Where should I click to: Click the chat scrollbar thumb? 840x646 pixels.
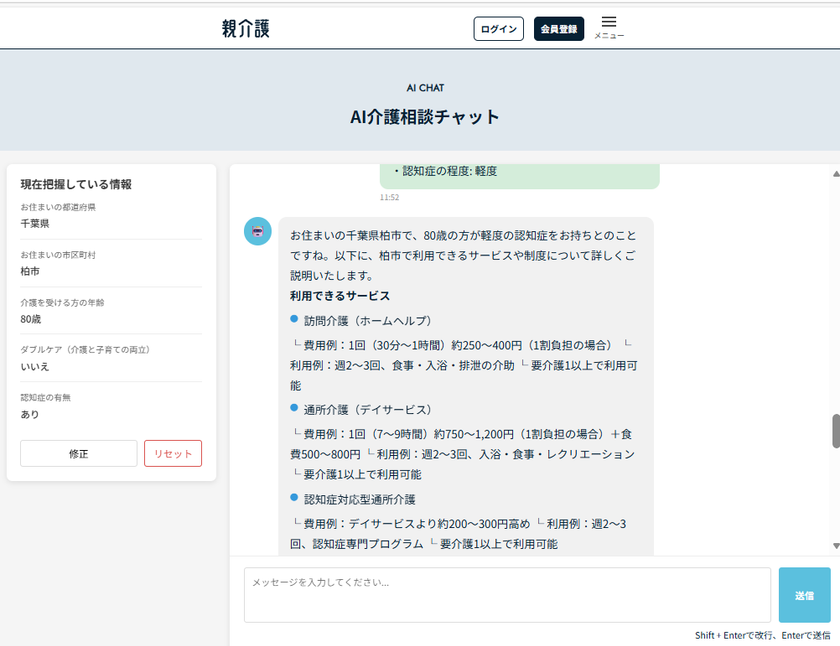click(x=835, y=431)
